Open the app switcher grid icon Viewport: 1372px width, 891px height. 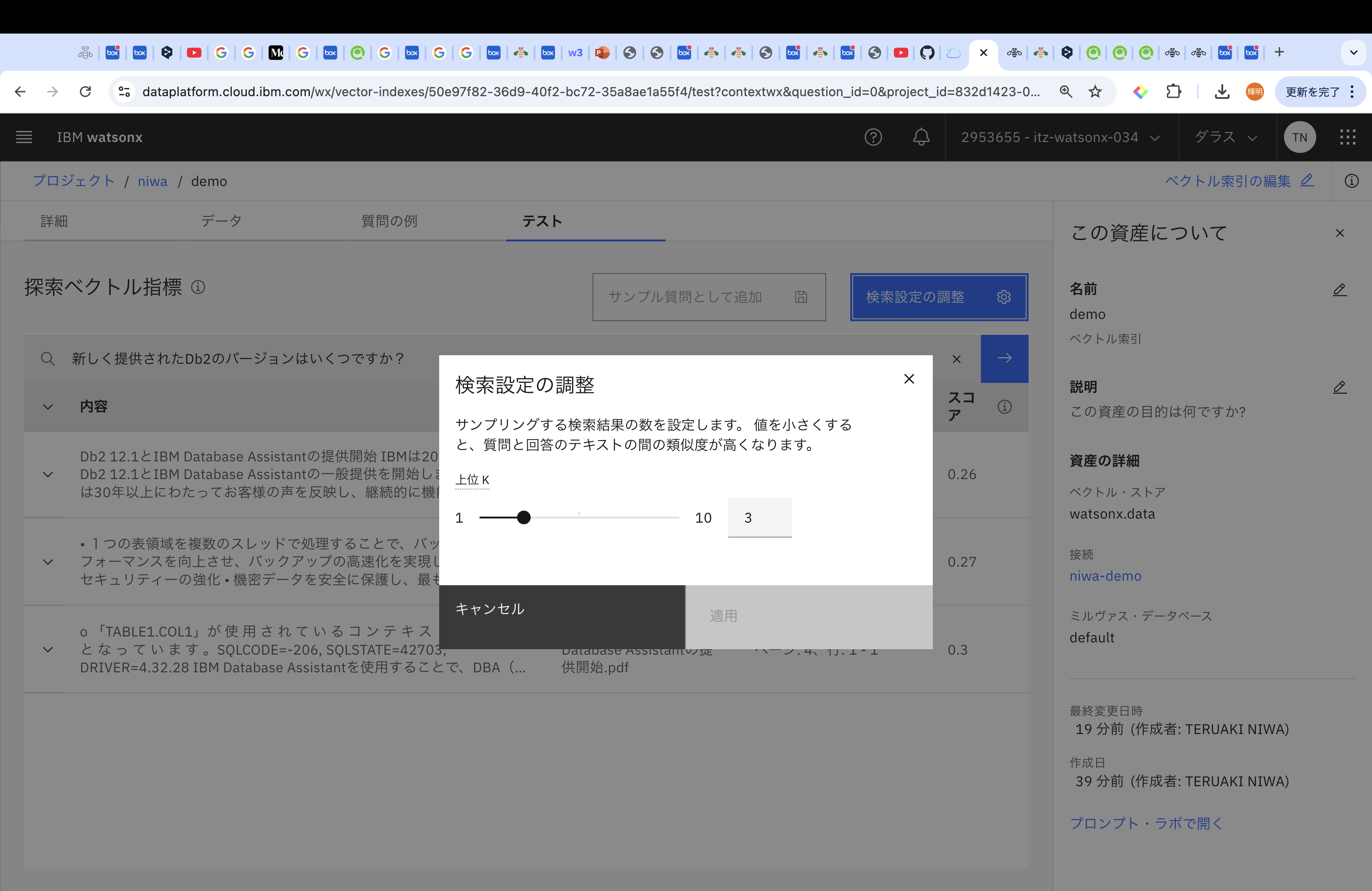(1347, 137)
